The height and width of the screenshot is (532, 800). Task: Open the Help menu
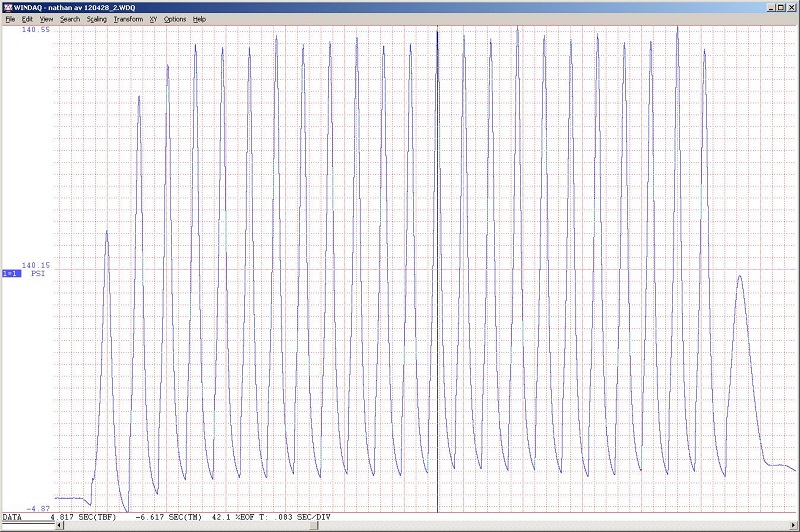[199, 19]
